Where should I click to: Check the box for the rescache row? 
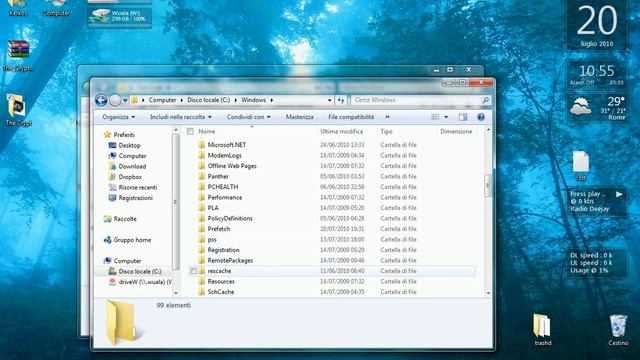193,271
